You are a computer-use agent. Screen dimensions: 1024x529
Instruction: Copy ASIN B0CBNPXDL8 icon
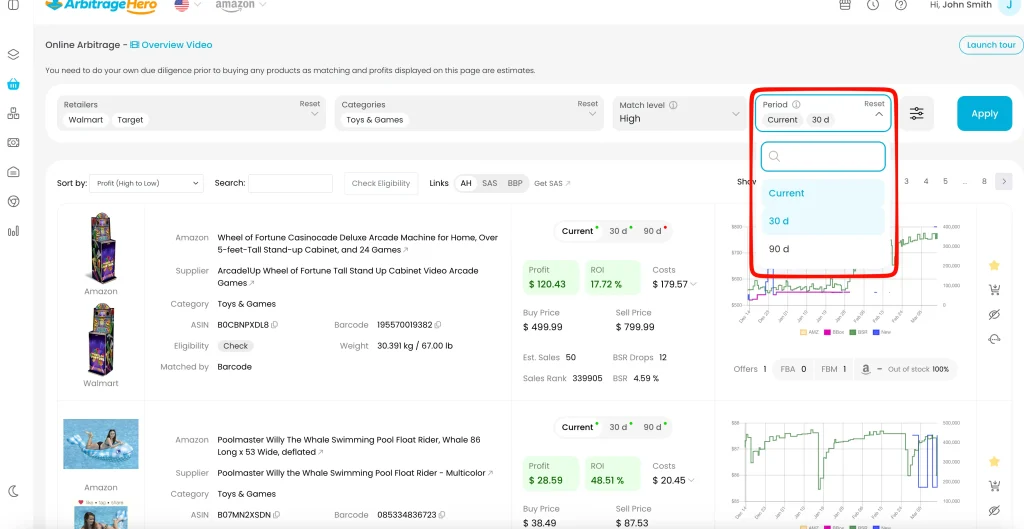[x=274, y=325]
